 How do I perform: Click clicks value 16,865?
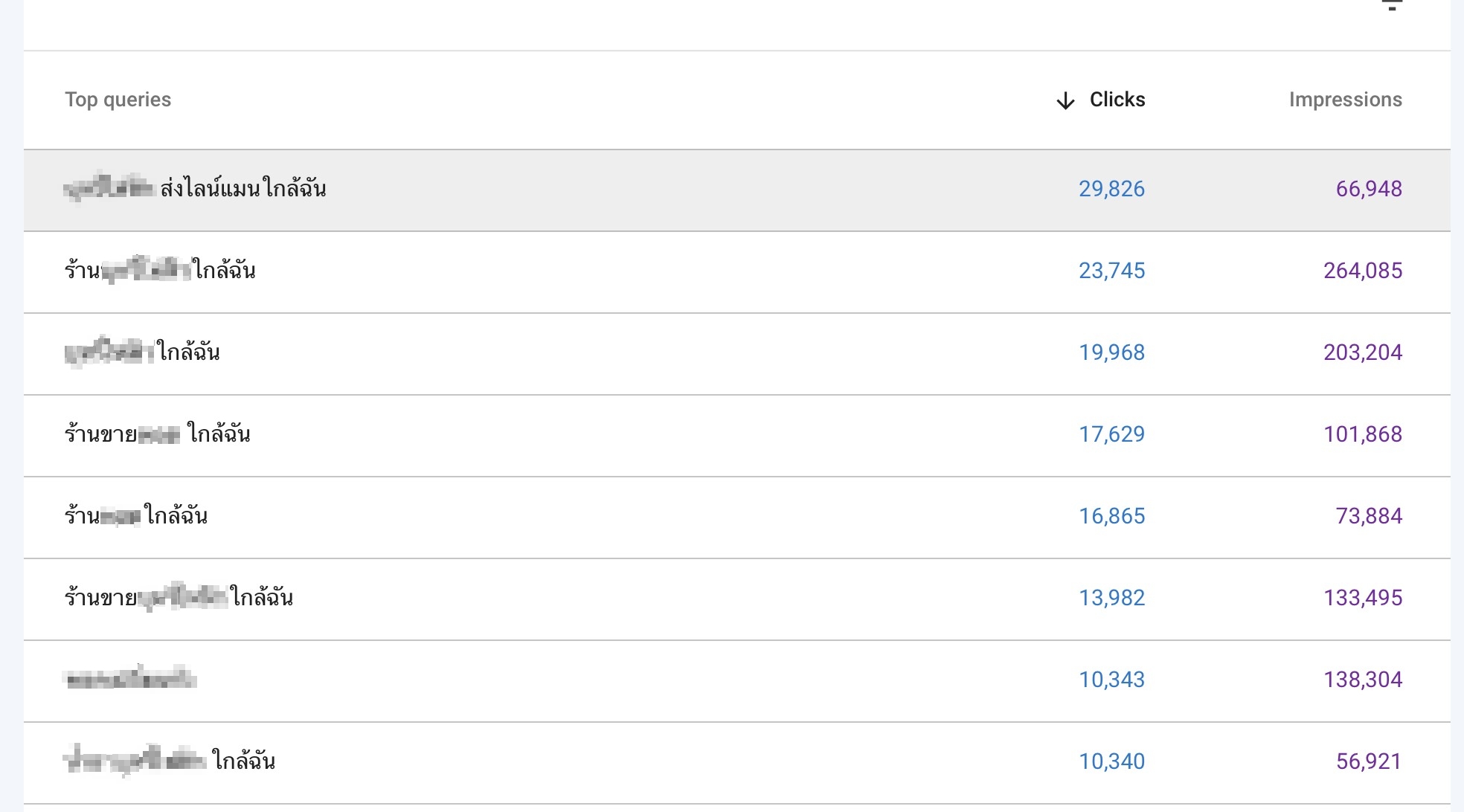coord(1111,516)
